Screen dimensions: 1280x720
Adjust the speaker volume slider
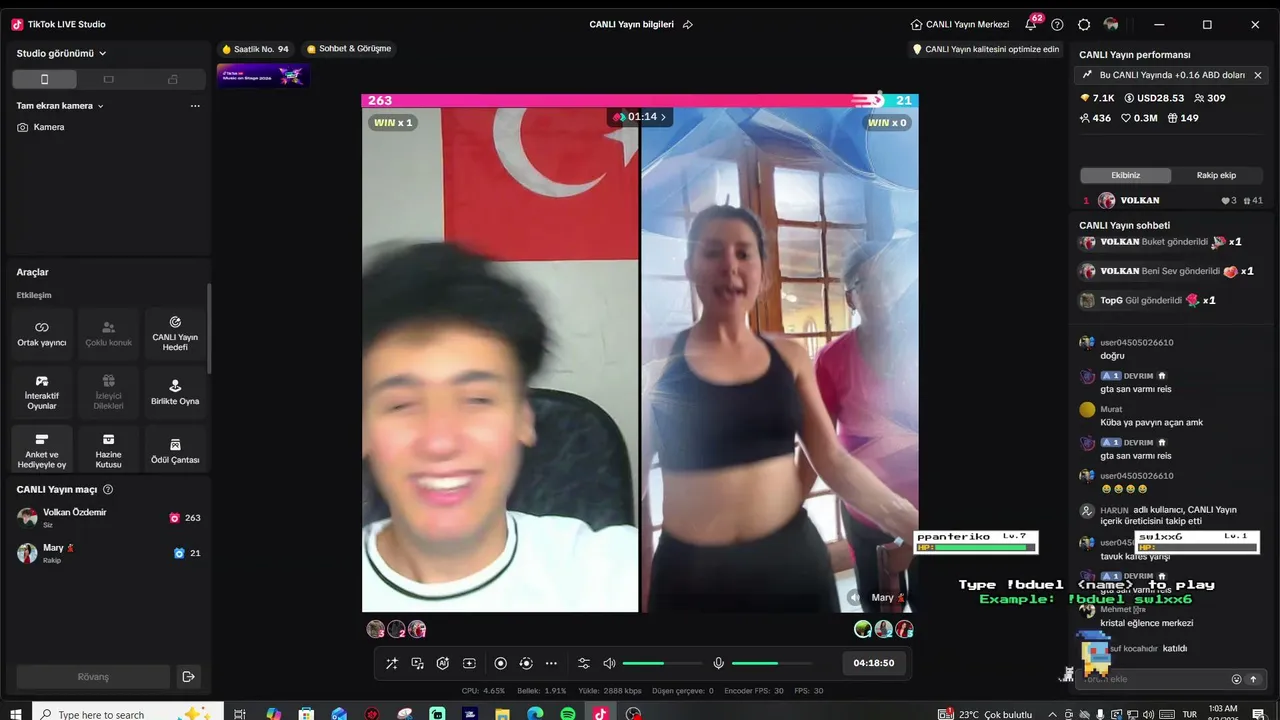pos(662,663)
